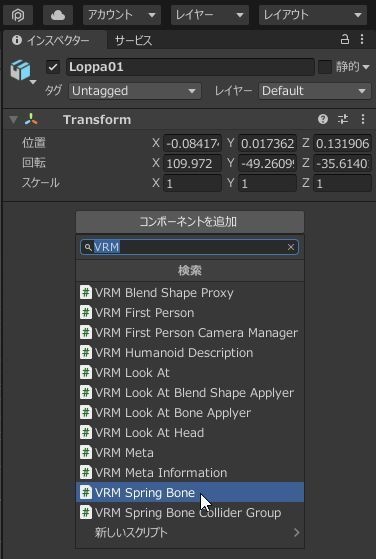The width and height of the screenshot is (376, 559).
Task: Click the position Z field 0.131906
Action: click(342, 143)
